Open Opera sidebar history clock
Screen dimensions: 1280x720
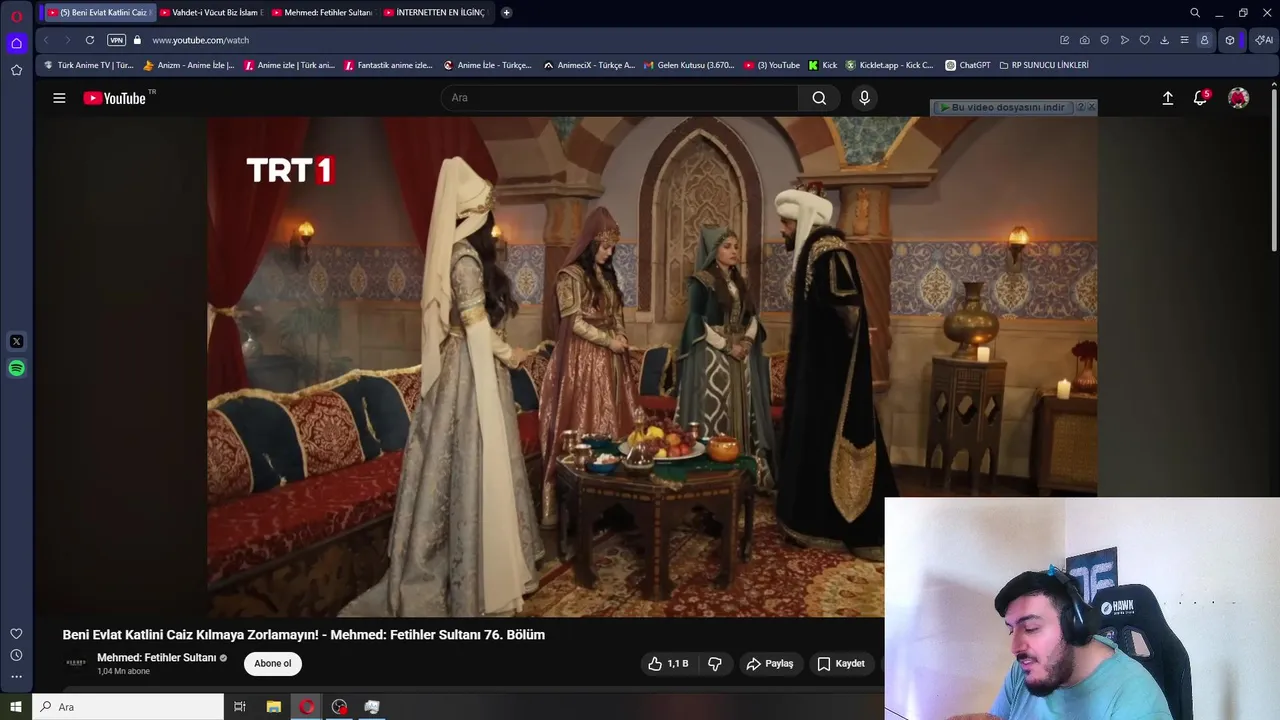(x=16, y=655)
